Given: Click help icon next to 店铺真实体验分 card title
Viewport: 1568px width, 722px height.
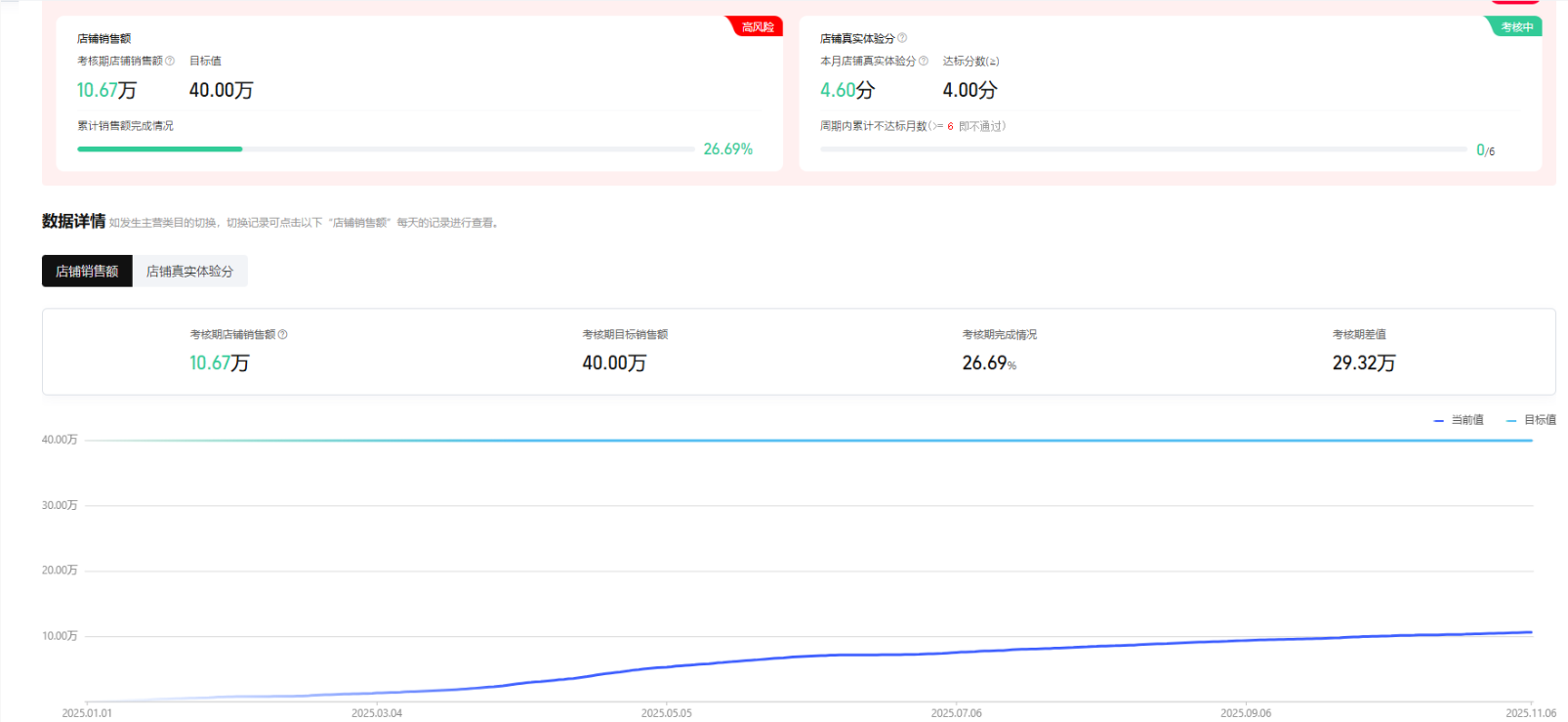Looking at the screenshot, I should tap(902, 38).
